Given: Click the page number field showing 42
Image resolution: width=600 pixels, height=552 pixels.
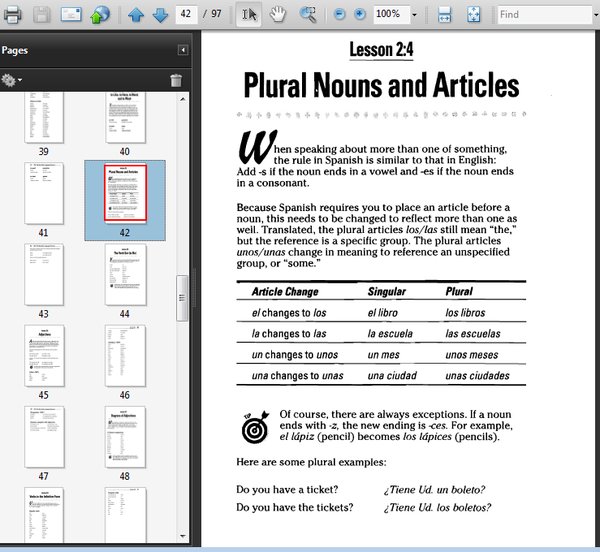Looking at the screenshot, I should coord(186,14).
